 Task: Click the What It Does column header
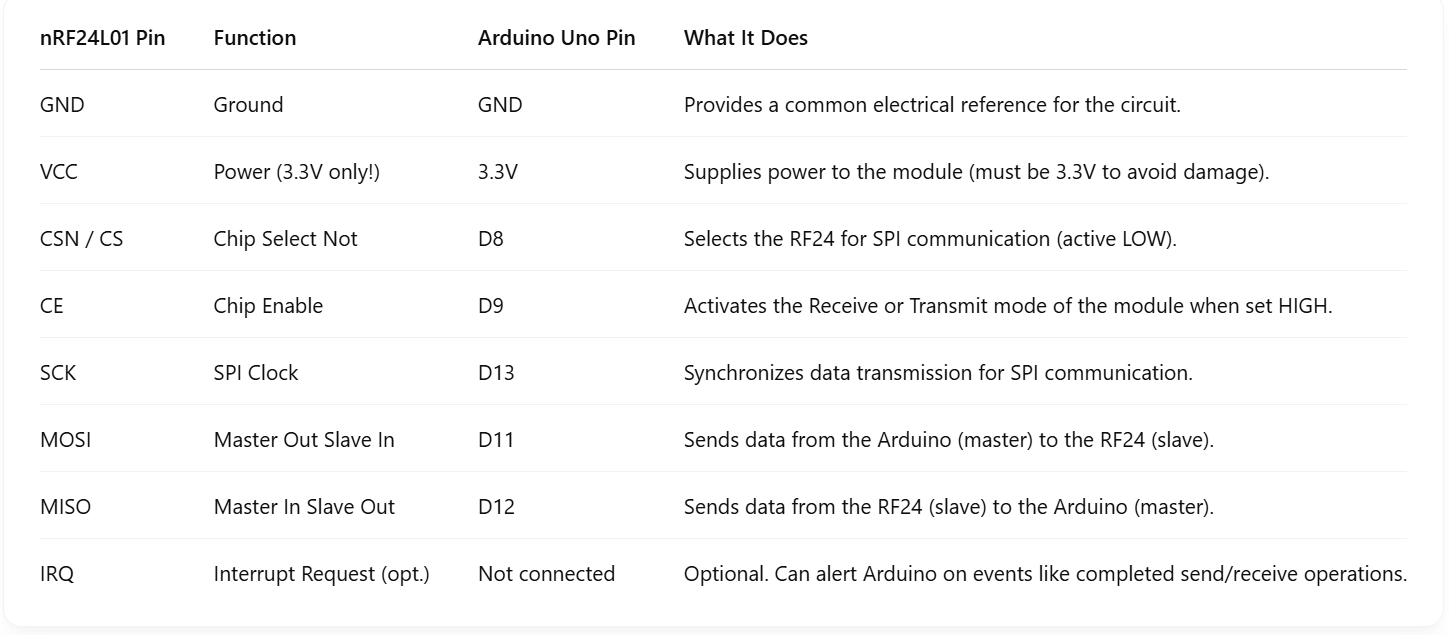(746, 38)
